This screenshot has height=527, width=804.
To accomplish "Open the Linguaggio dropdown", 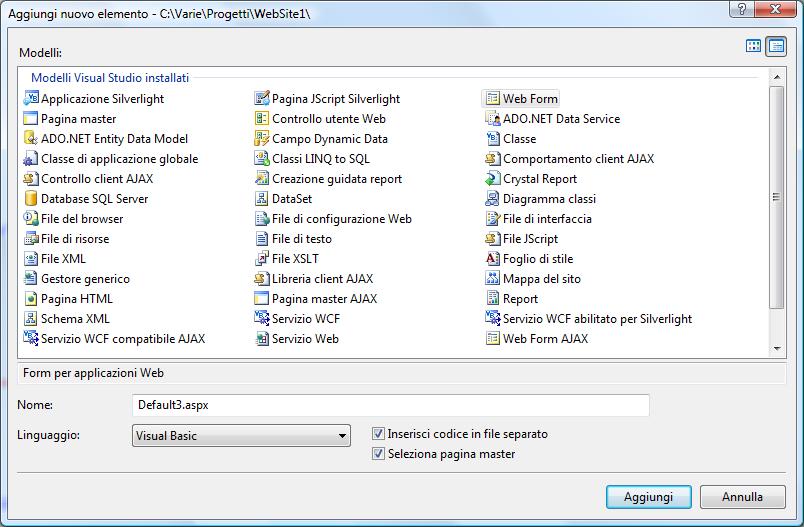I will [x=241, y=436].
